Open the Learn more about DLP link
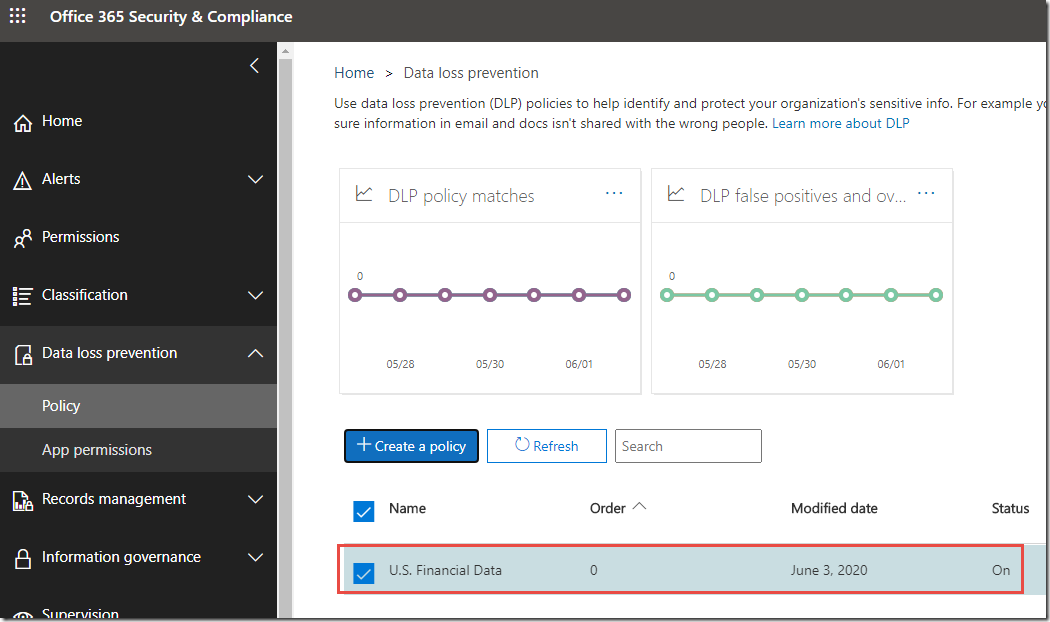1050x622 pixels. click(840, 123)
